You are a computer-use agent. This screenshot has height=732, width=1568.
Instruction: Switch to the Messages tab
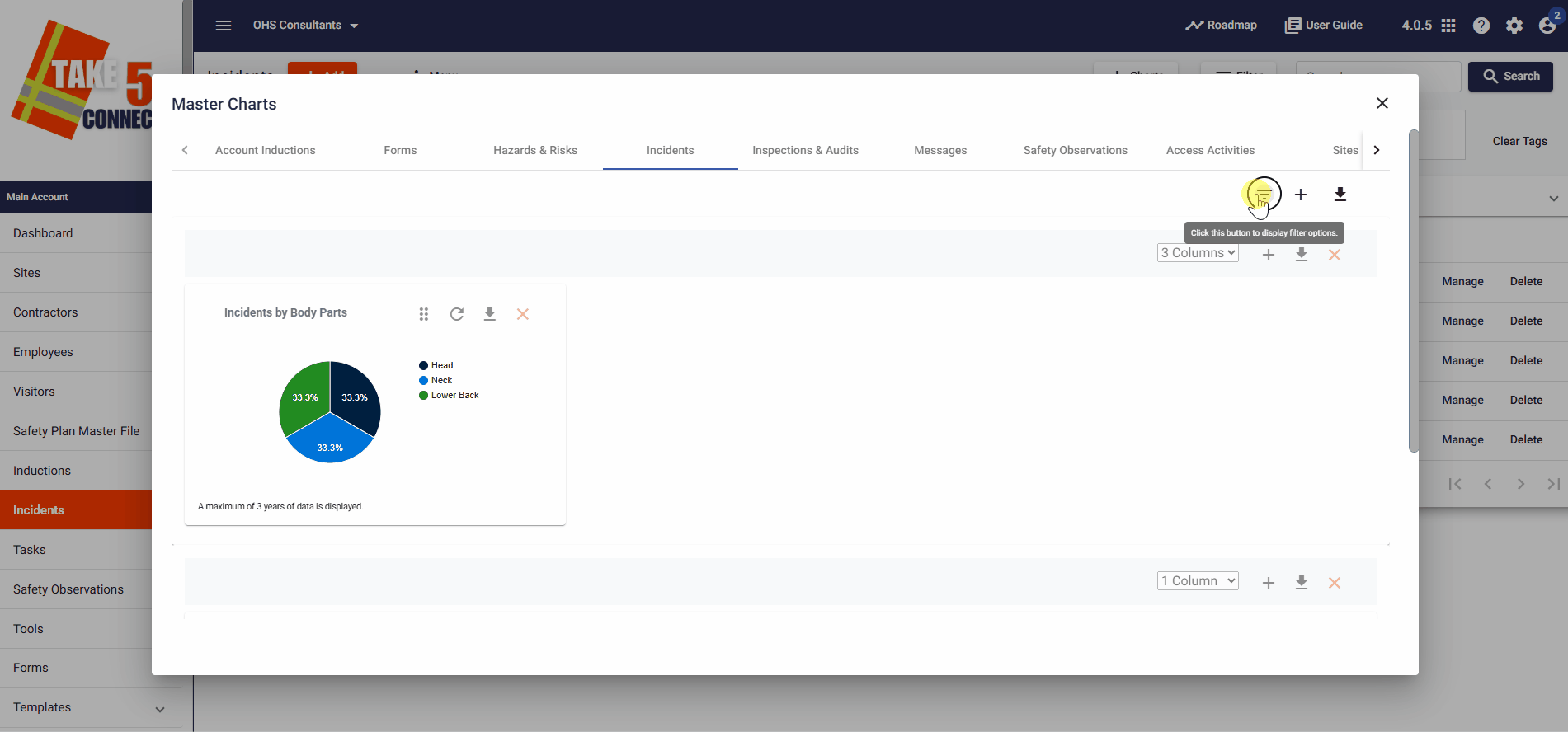click(940, 150)
